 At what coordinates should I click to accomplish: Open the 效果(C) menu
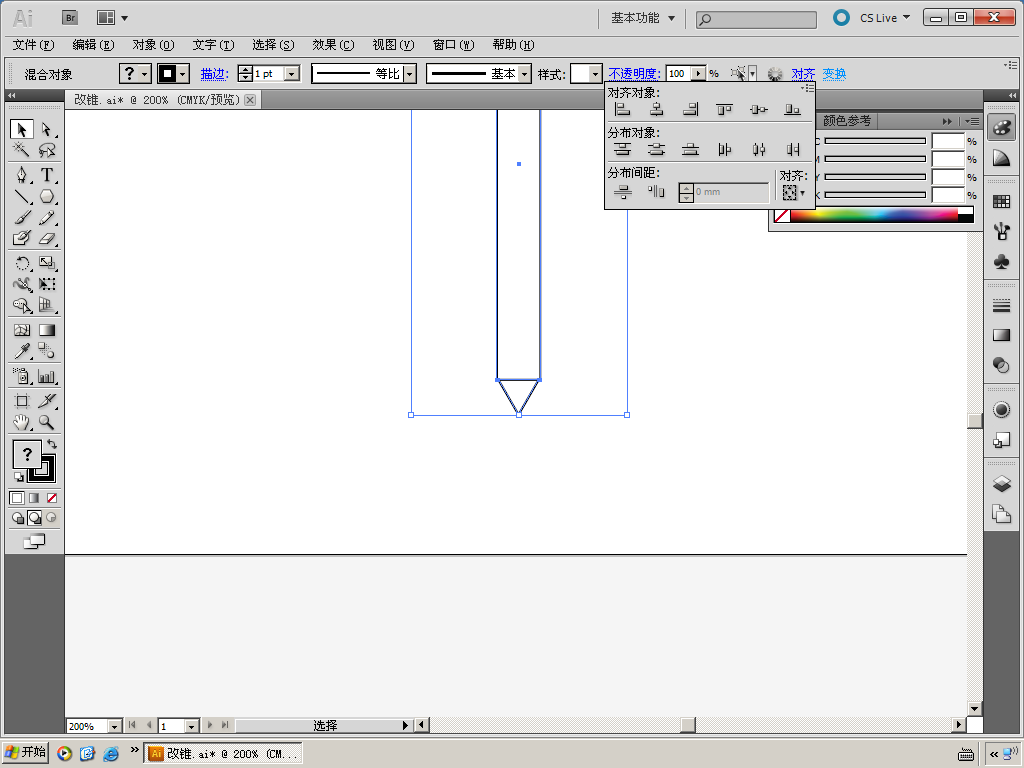pyautogui.click(x=333, y=45)
